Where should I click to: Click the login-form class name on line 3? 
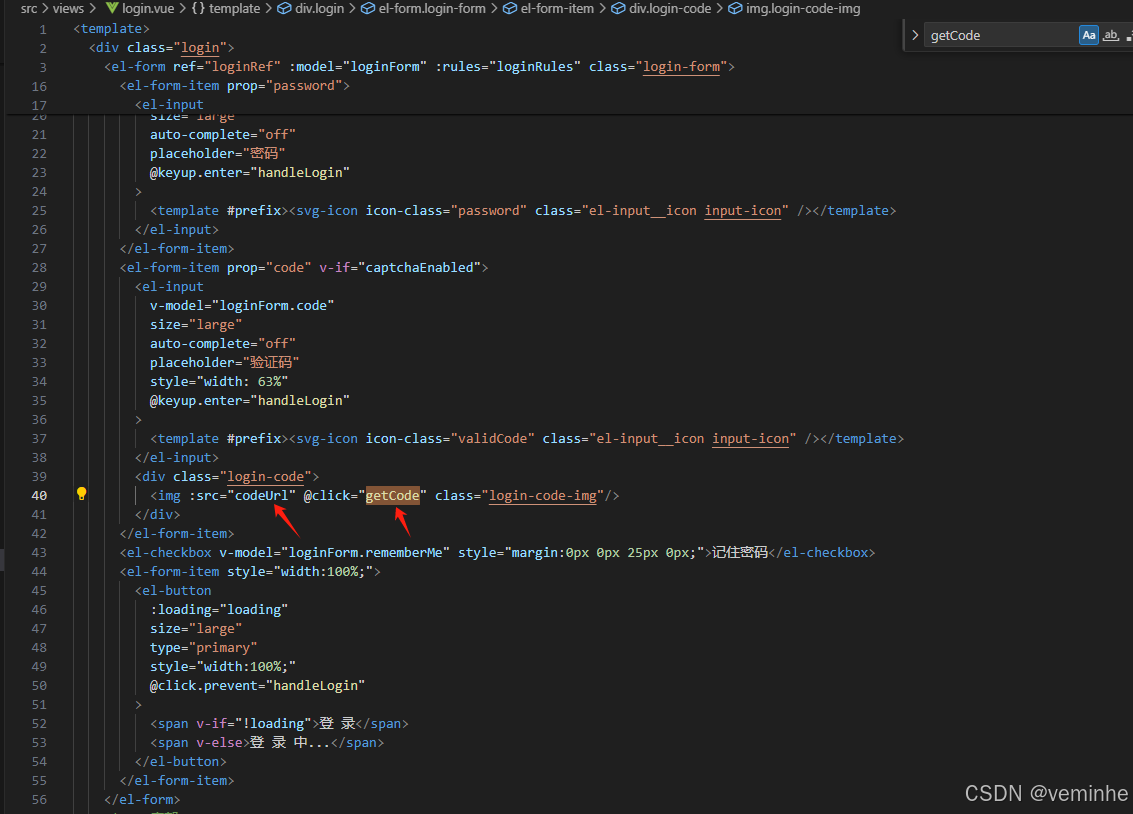[x=681, y=66]
